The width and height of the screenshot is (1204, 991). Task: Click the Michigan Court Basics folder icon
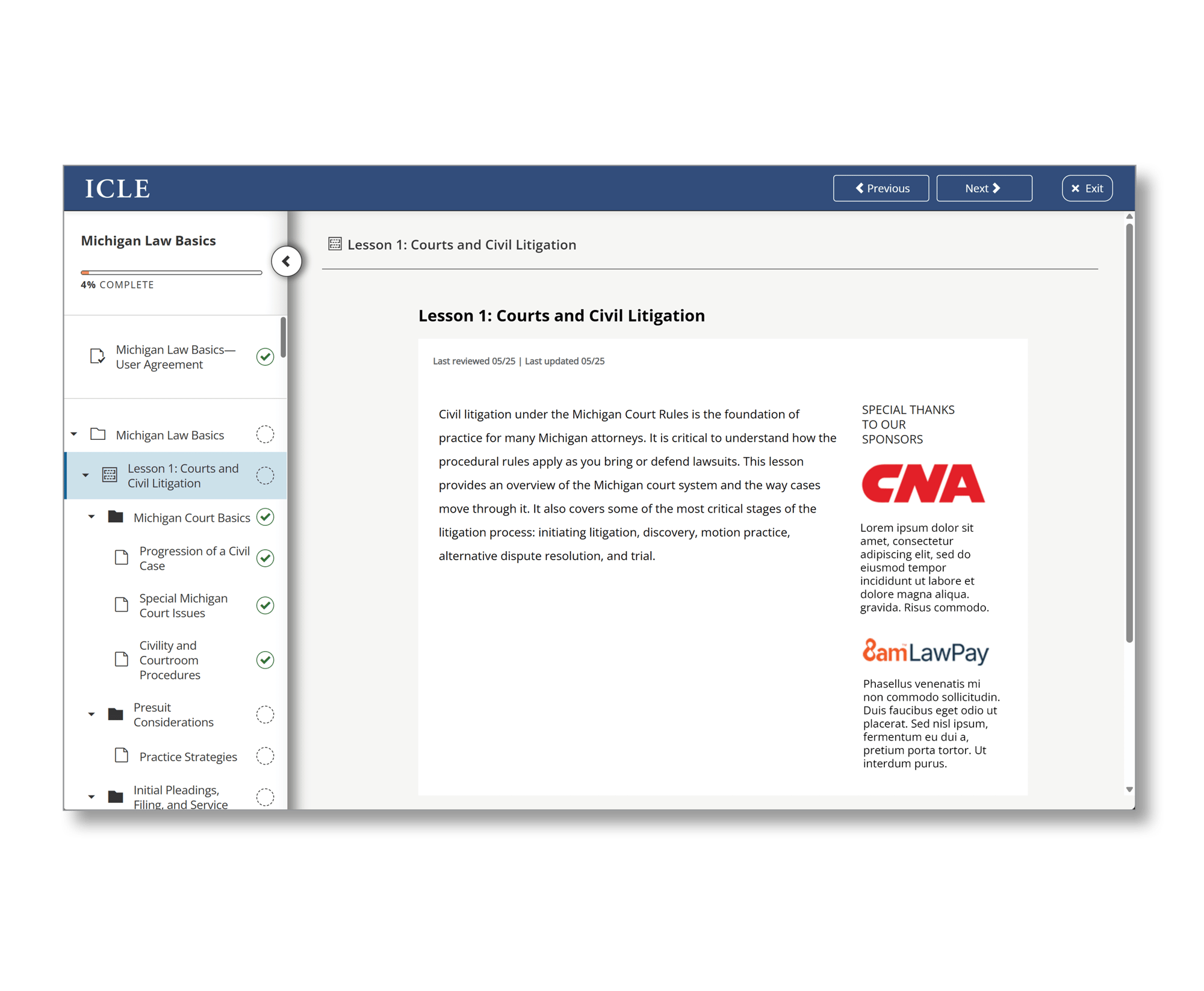click(x=116, y=517)
